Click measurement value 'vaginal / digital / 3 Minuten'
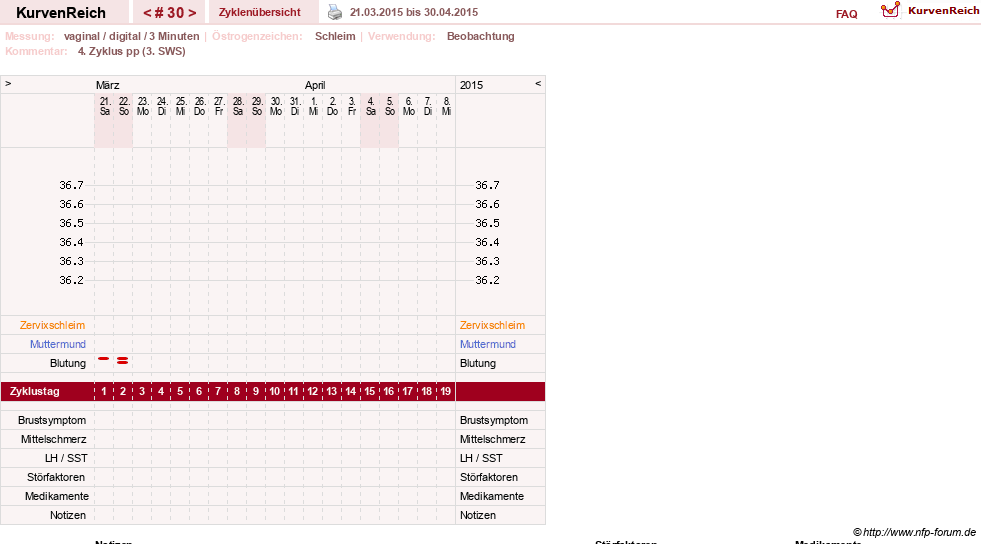Screen dimensions: 981x544 [131, 36]
